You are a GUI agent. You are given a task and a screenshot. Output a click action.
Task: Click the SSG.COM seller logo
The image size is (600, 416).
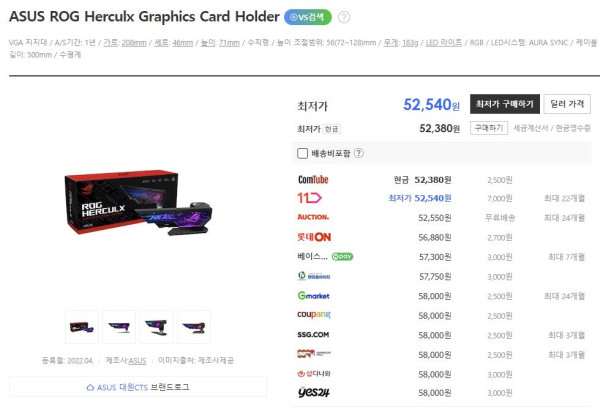coord(313,334)
